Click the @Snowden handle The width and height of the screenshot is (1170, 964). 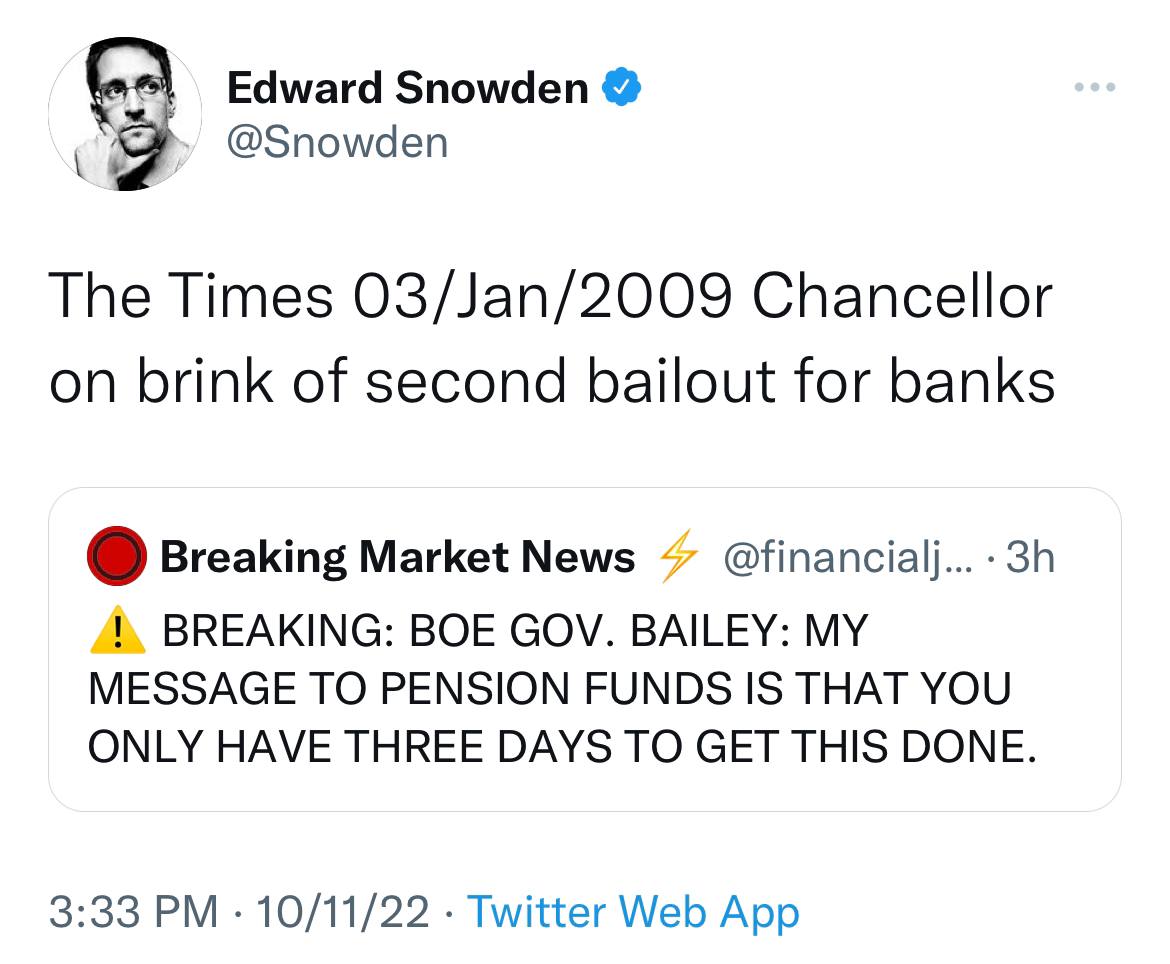click(x=337, y=143)
